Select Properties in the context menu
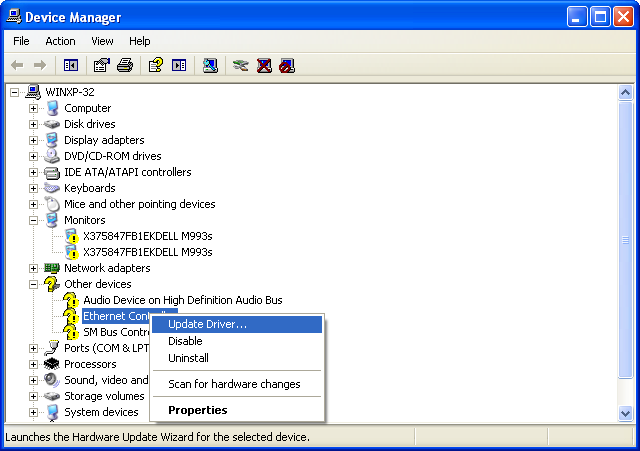Viewport: 640px width, 451px height. tap(197, 410)
